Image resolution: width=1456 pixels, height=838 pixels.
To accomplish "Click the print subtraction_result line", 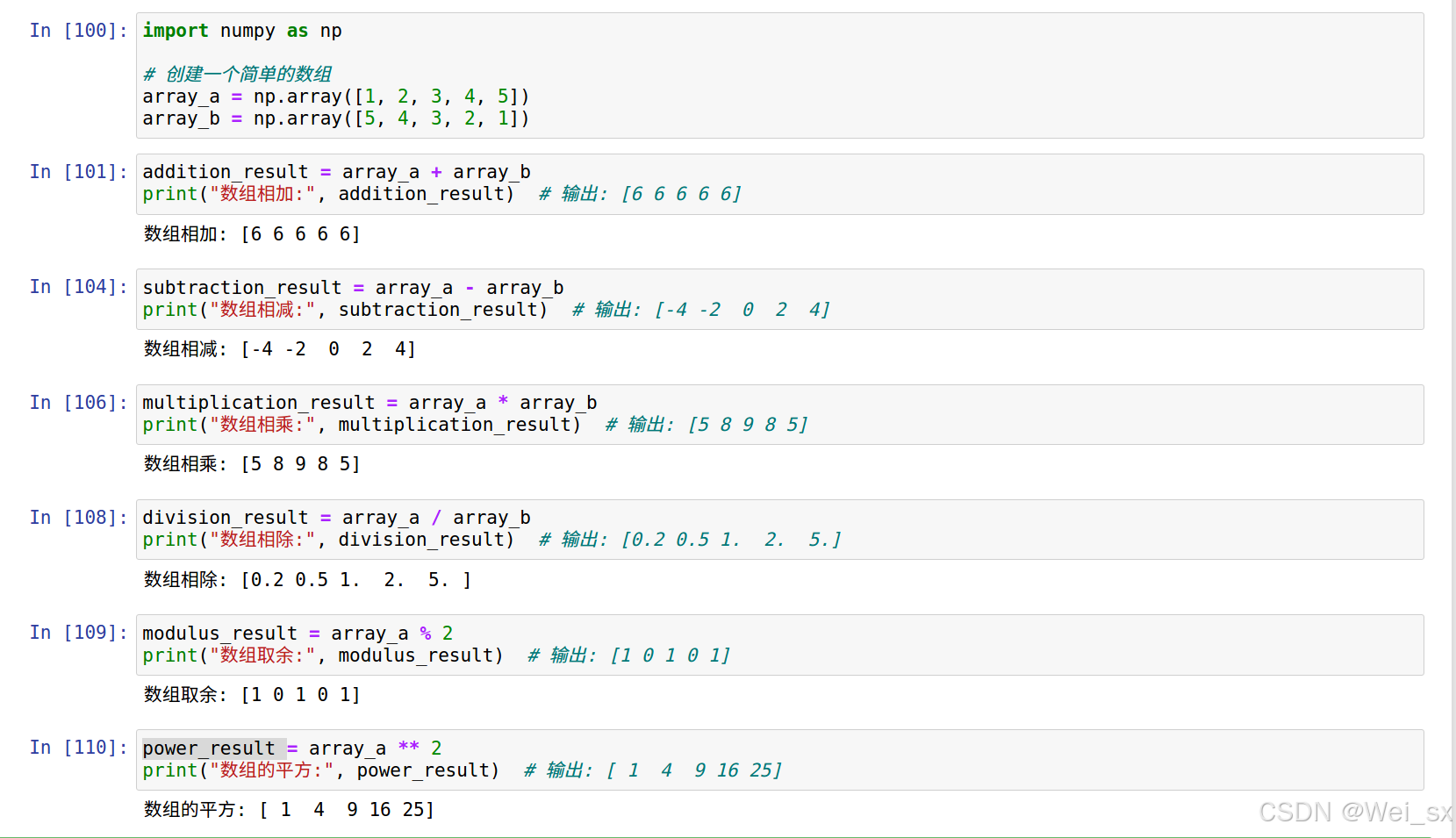I will (486, 310).
